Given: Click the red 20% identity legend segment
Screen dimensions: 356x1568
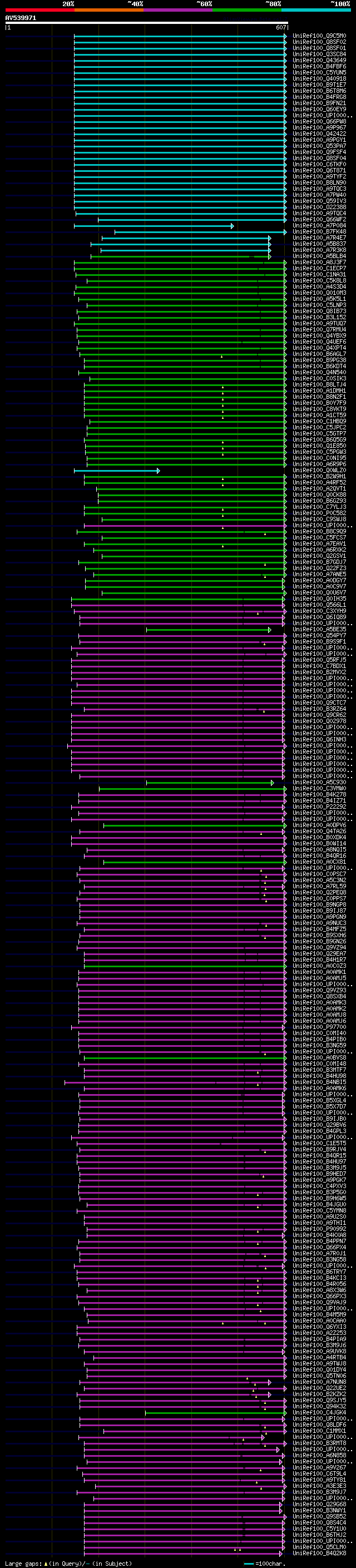Looking at the screenshot, I should click(x=39, y=10).
